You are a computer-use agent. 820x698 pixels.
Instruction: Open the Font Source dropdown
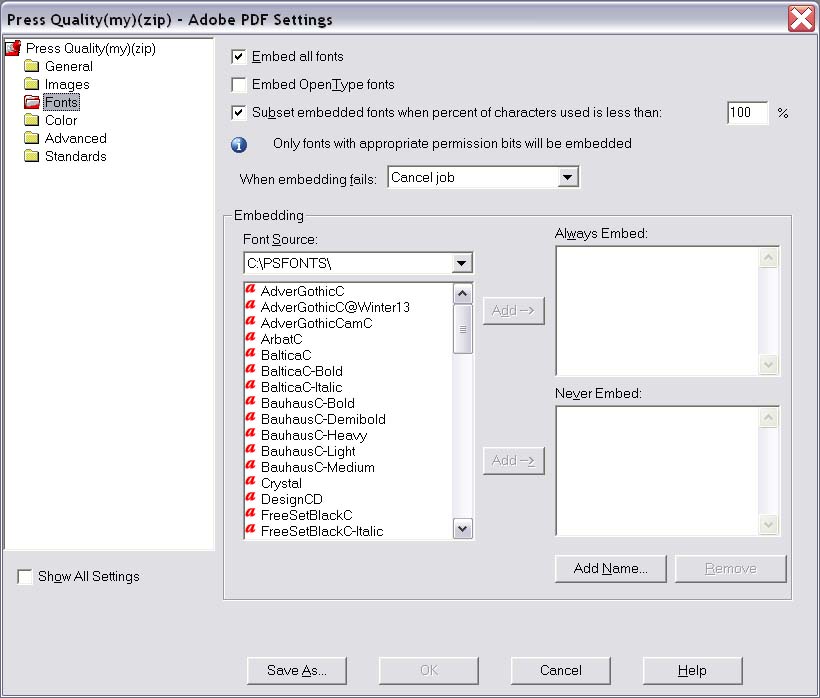pyautogui.click(x=358, y=263)
